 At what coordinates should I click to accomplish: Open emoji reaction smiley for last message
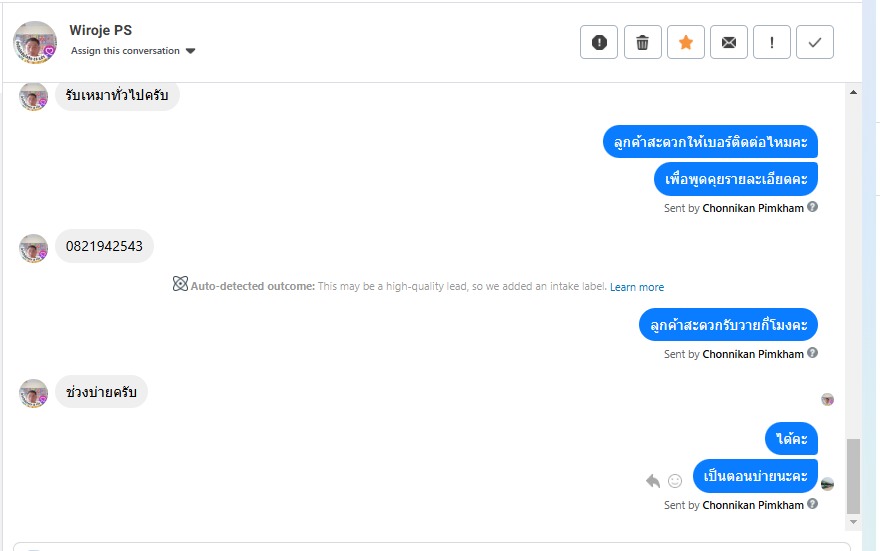coord(675,481)
